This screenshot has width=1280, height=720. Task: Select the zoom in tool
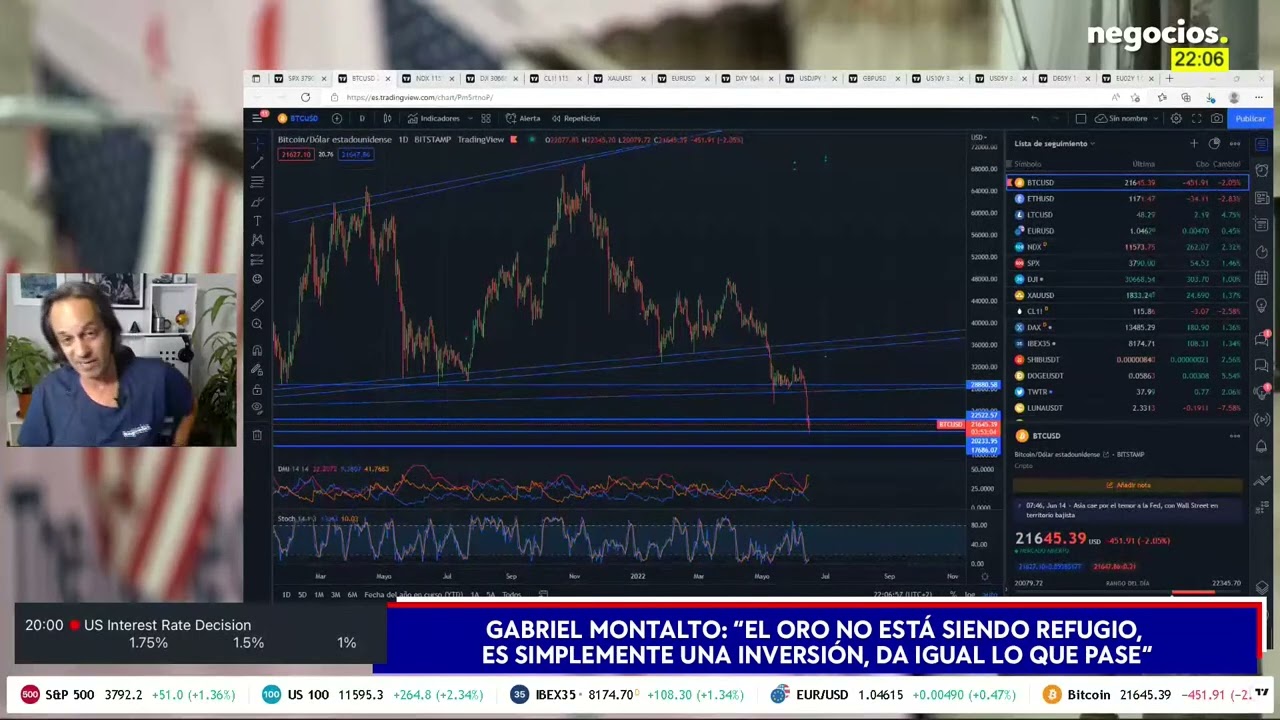(257, 324)
